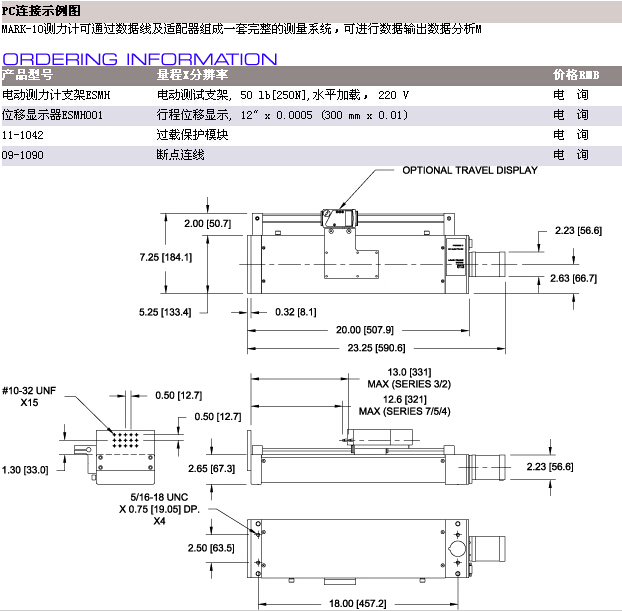Click the '12.6 [321]' dimension
The image size is (622, 611).
[405, 400]
